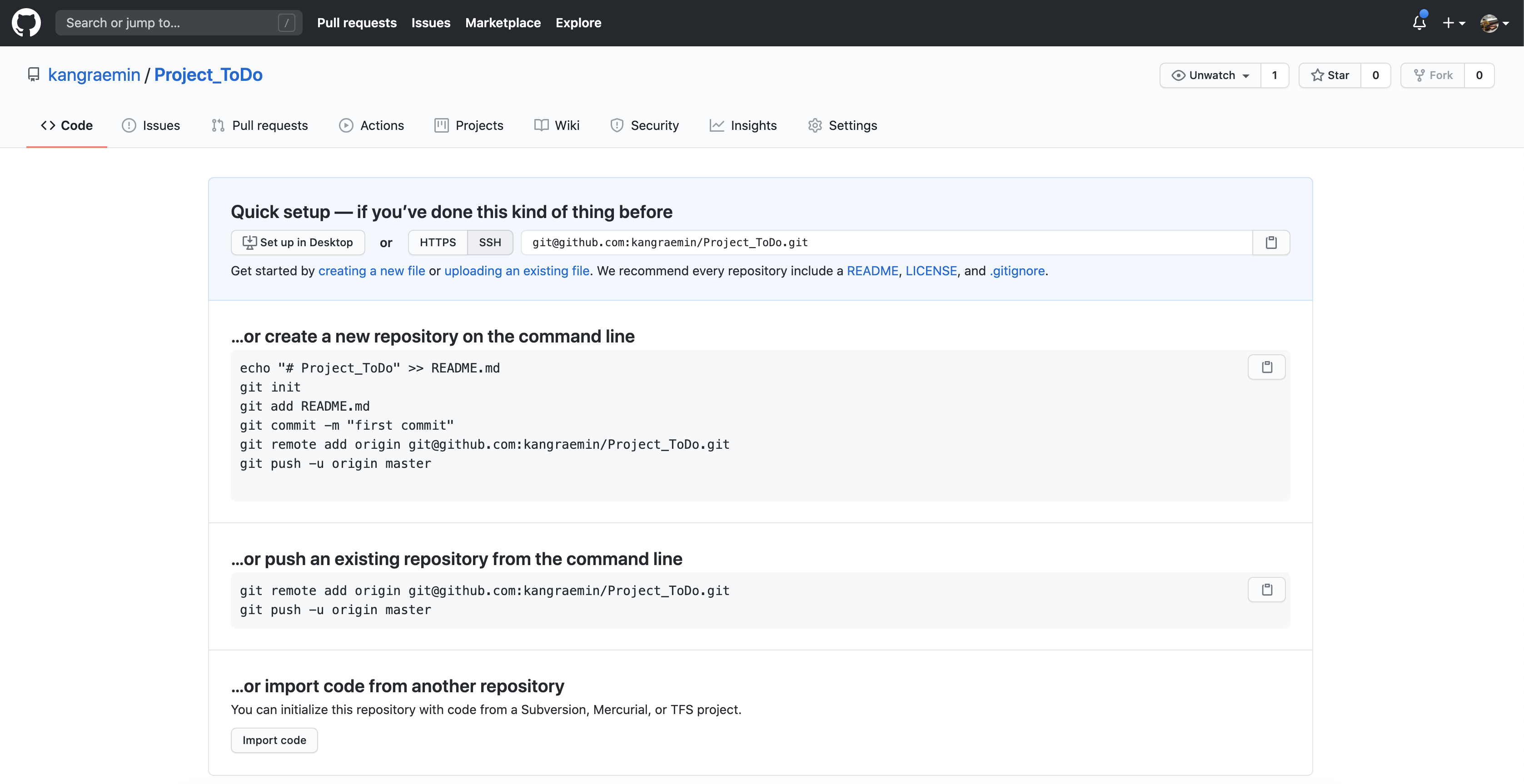
Task: Click the Actions tab play icon
Action: (346, 125)
